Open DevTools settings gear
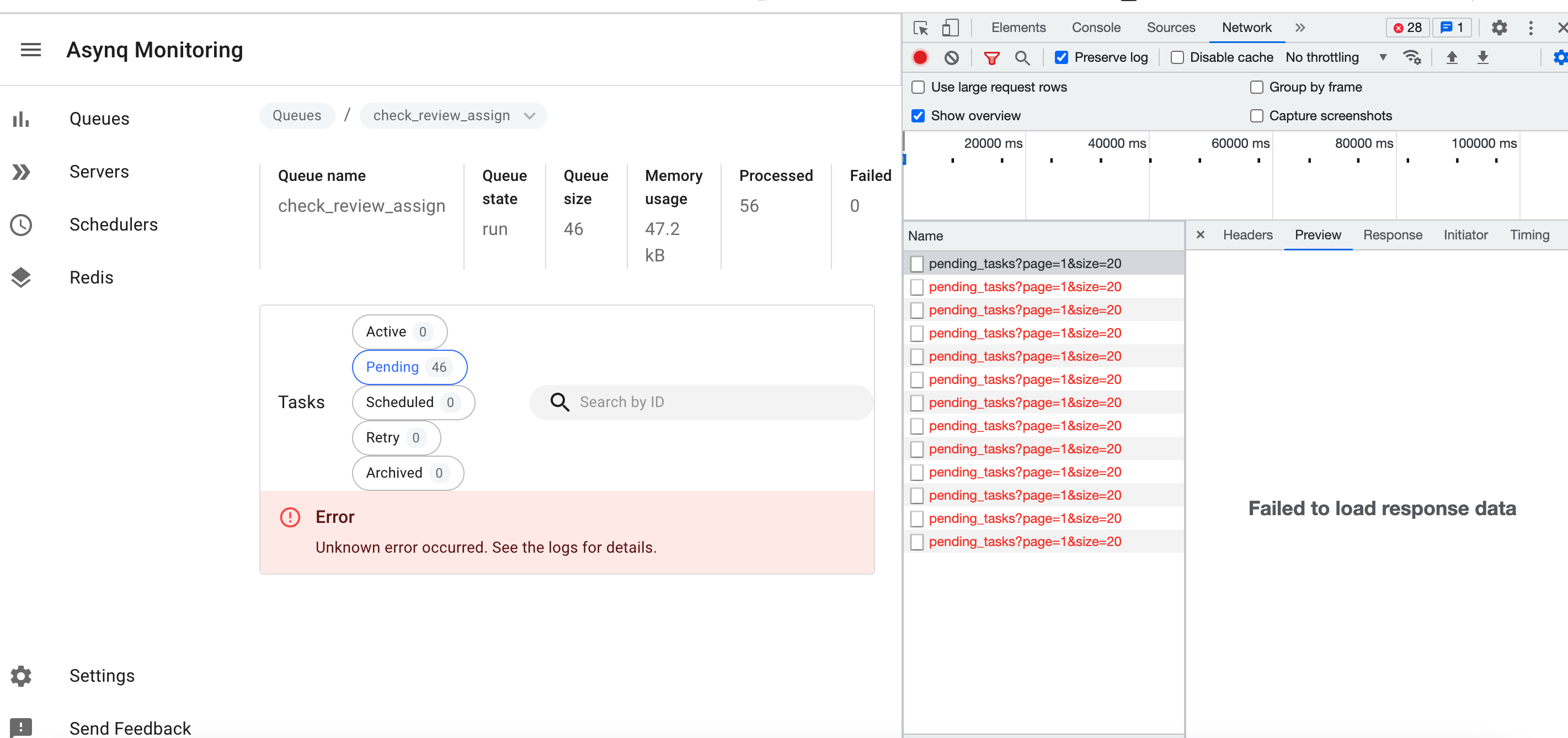The image size is (1568, 738). coord(1499,28)
